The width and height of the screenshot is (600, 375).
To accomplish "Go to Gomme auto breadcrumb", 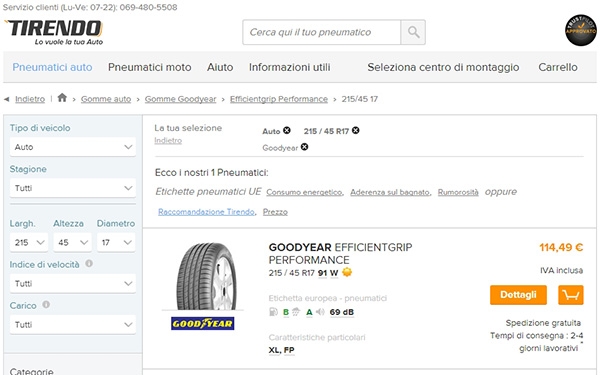I will 106,99.
